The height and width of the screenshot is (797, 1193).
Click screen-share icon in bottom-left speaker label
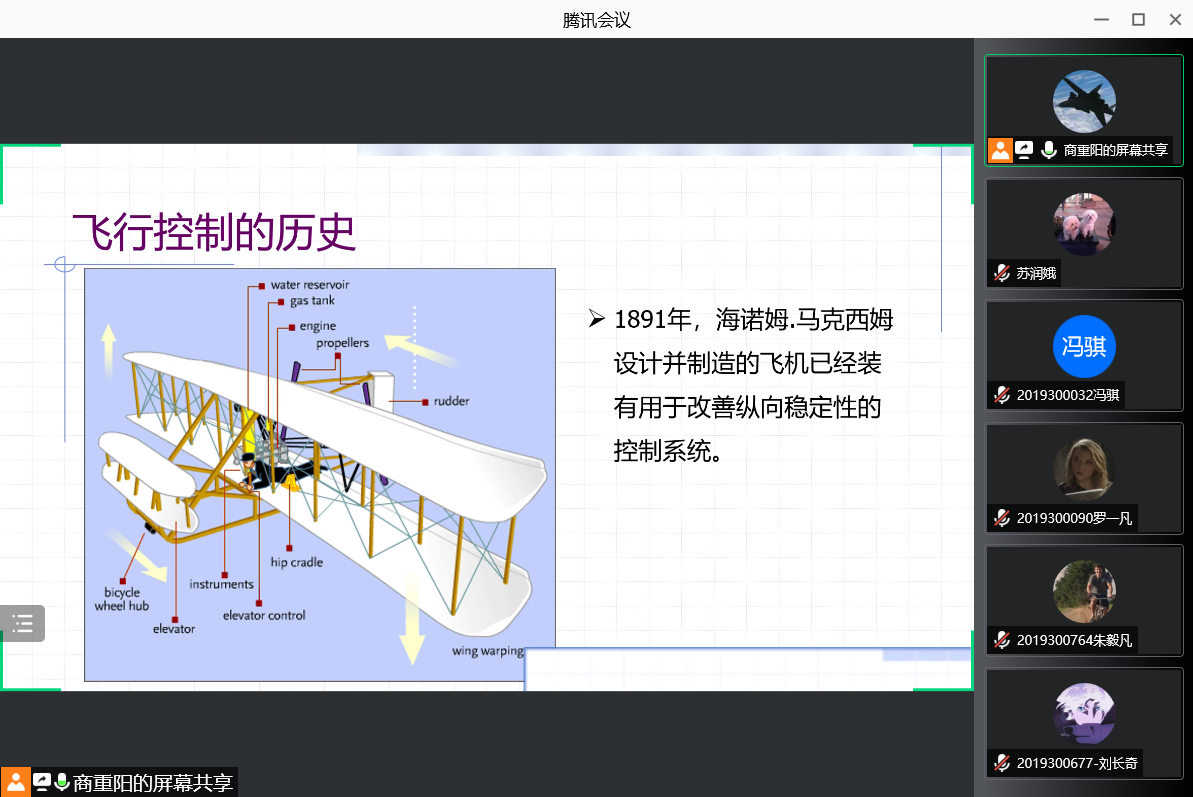pyautogui.click(x=42, y=782)
